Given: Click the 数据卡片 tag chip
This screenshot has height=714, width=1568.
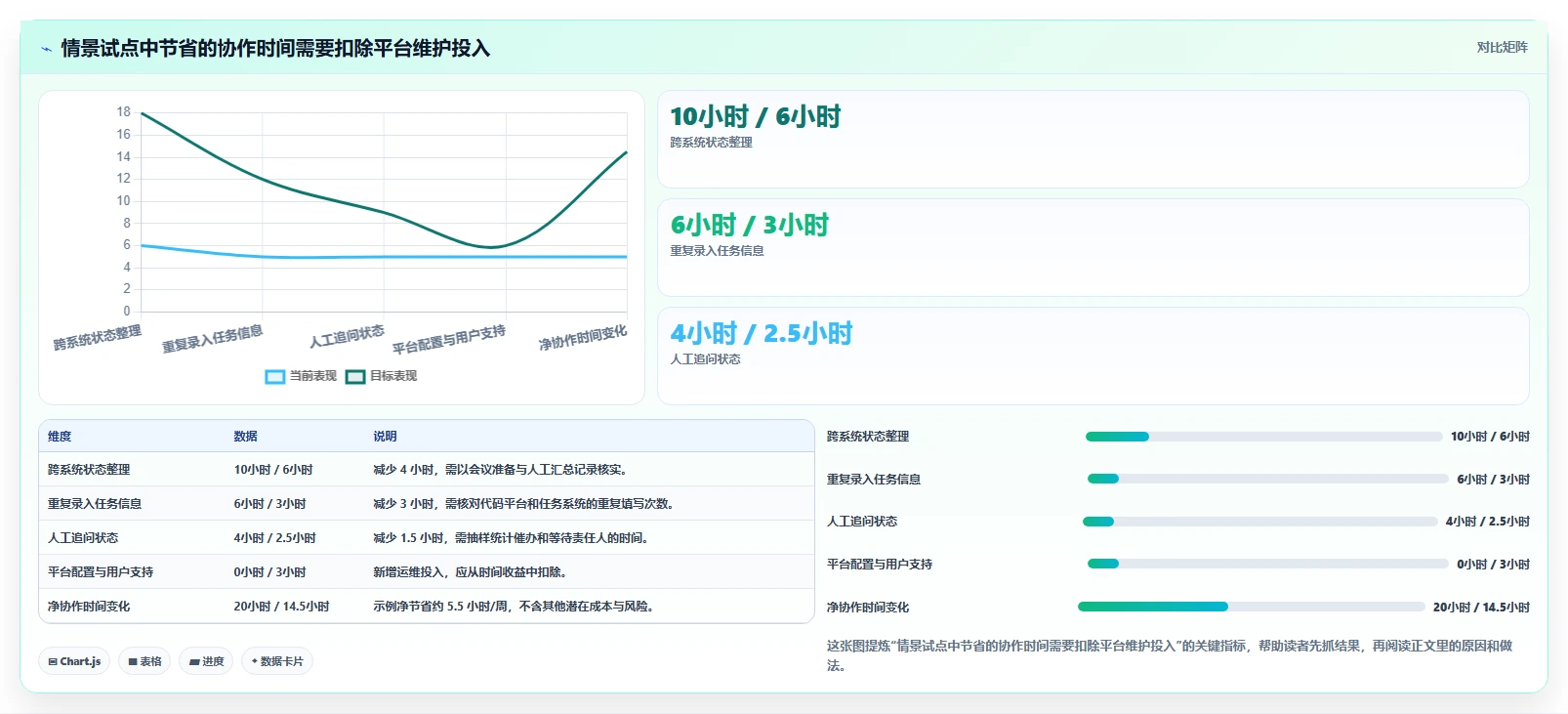Looking at the screenshot, I should tap(277, 661).
